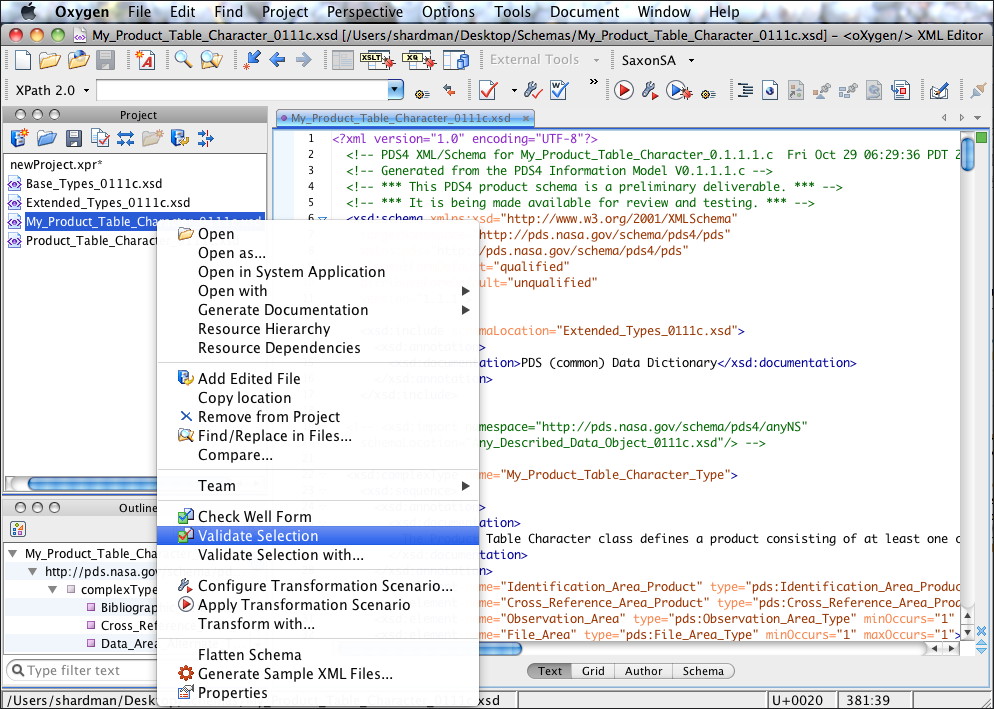Go to last modification arrow icon
Image resolution: width=994 pixels, height=709 pixels.
(x=252, y=60)
